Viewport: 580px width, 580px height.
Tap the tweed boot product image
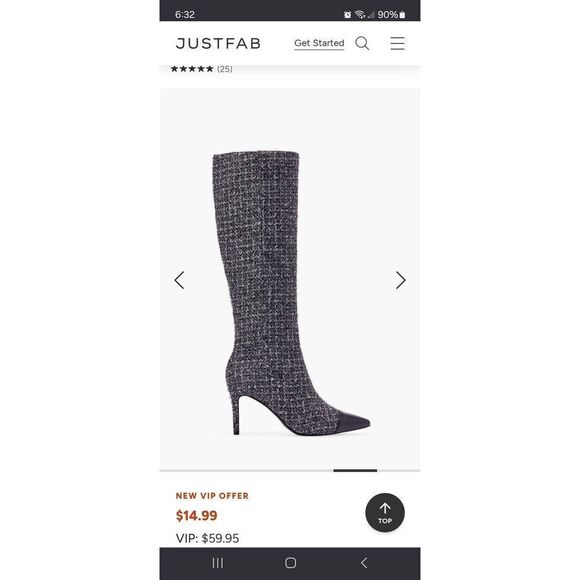[x=290, y=292]
